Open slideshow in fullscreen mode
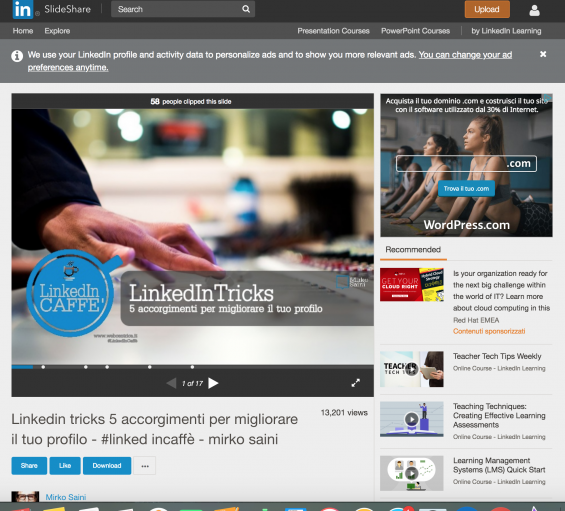The image size is (565, 511). click(355, 383)
